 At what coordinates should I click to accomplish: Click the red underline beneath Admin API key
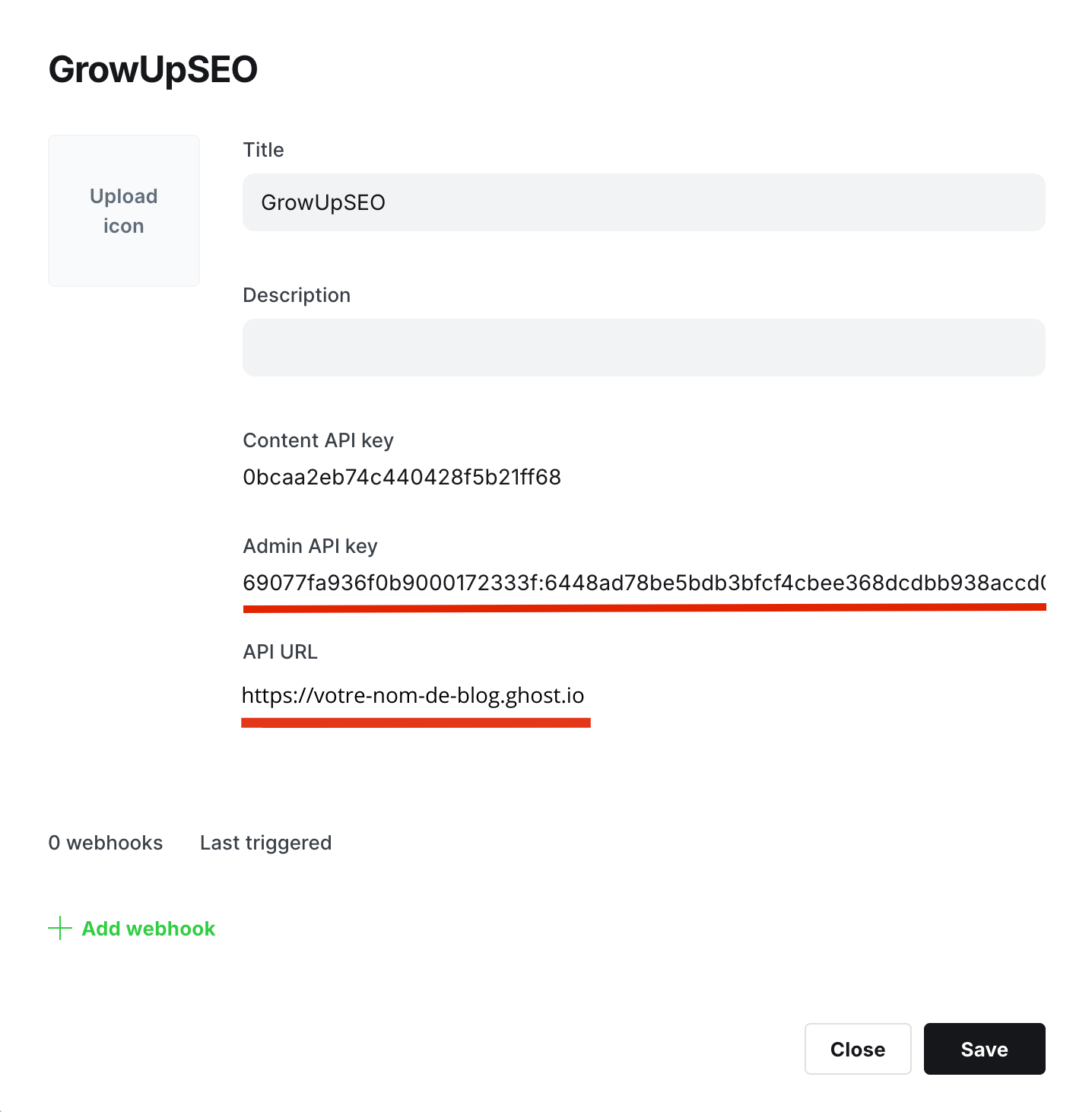coord(643,608)
